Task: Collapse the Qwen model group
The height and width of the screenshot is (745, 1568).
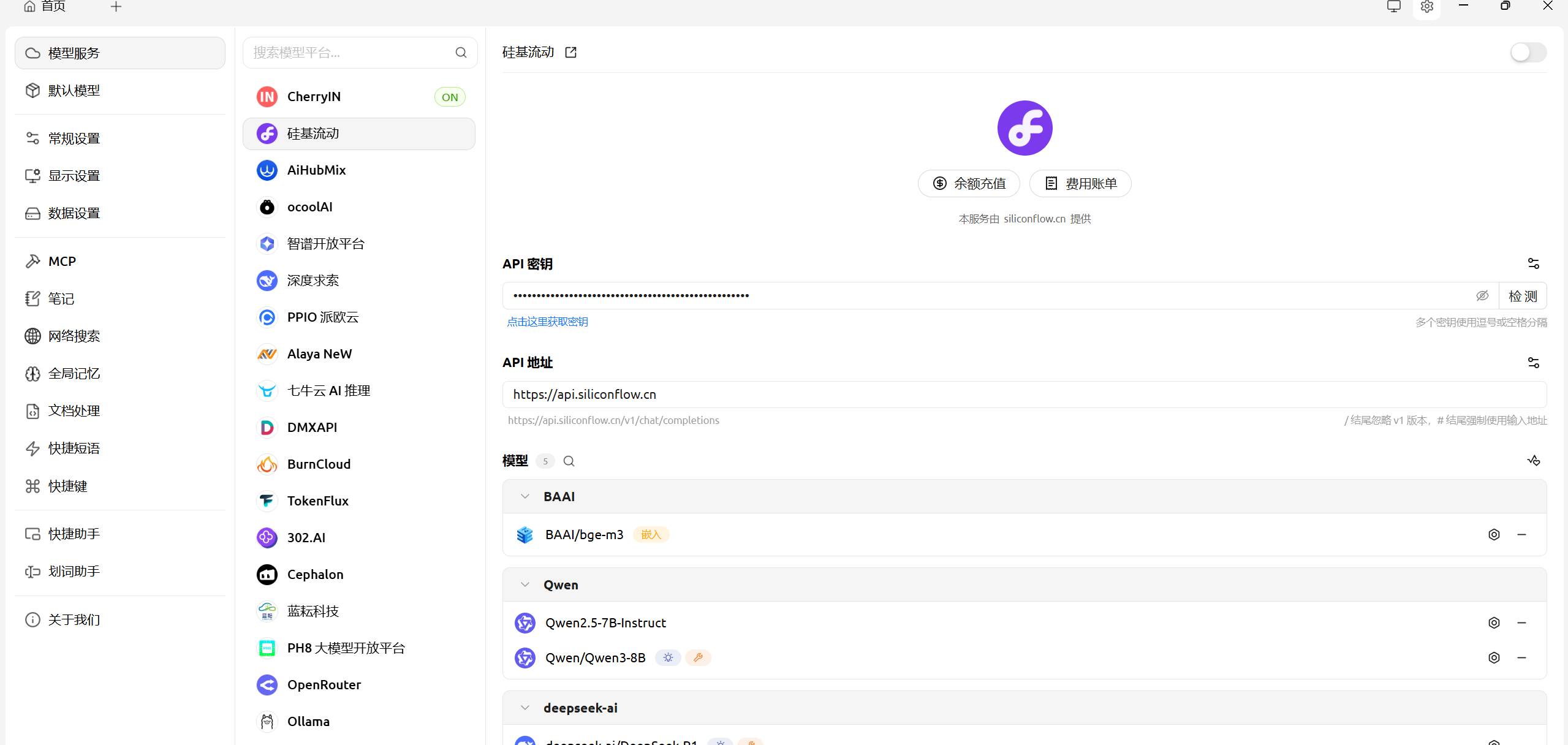Action: (x=525, y=585)
